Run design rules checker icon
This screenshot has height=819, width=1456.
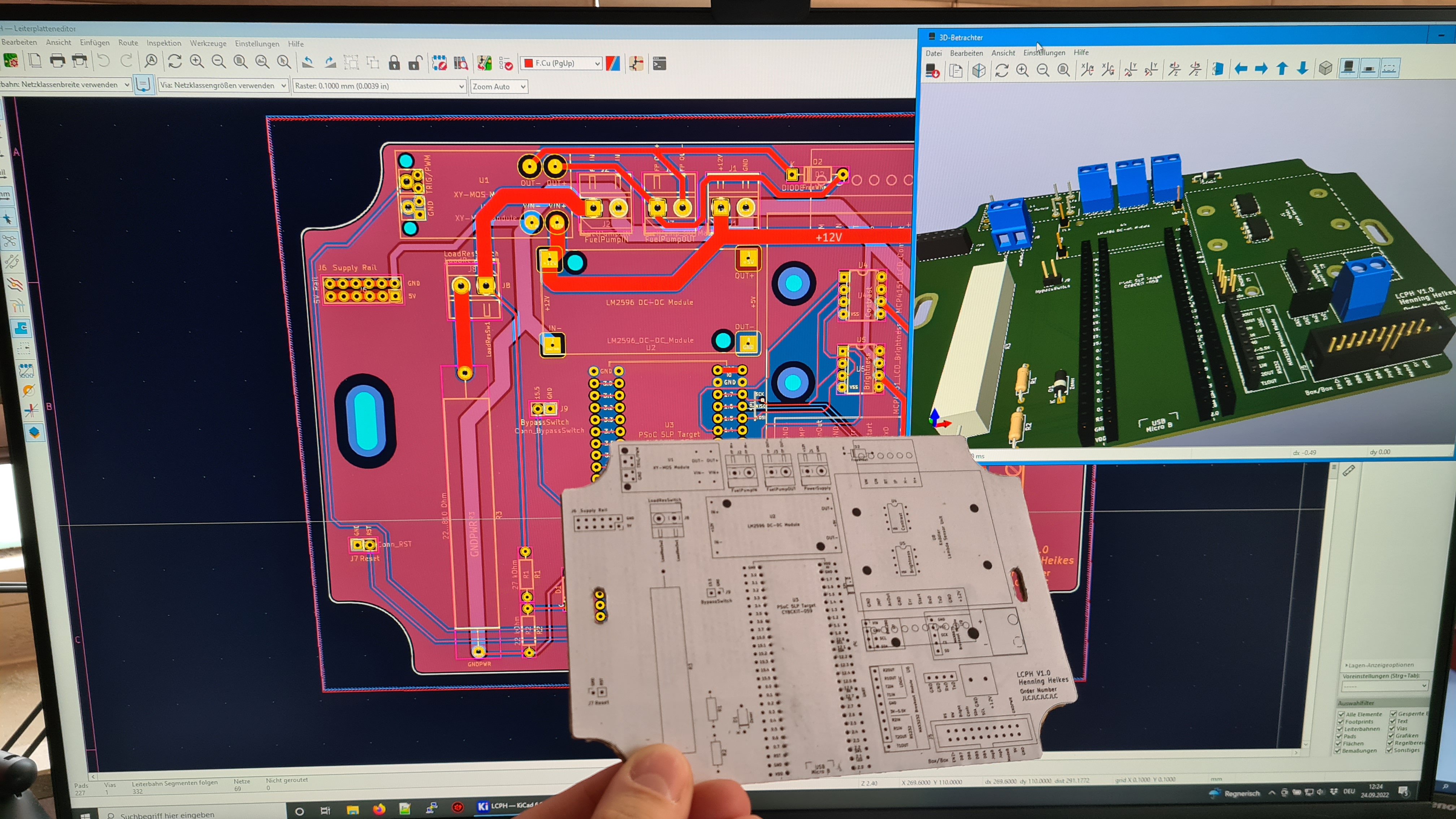[x=506, y=63]
